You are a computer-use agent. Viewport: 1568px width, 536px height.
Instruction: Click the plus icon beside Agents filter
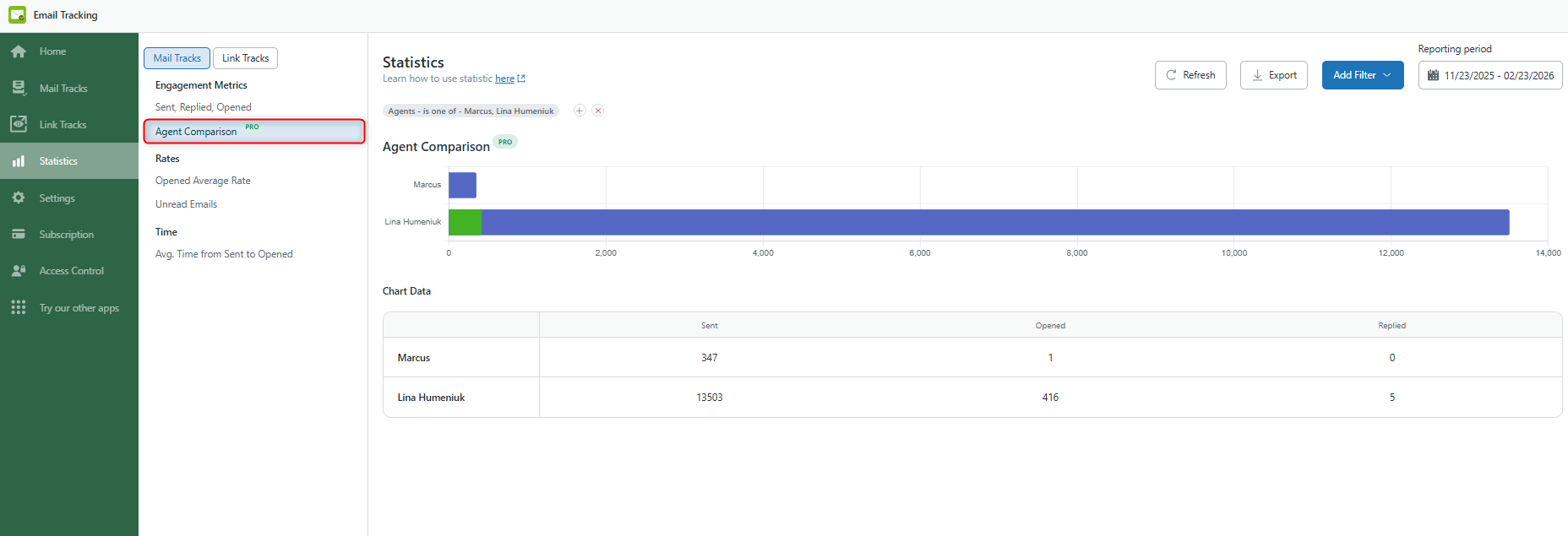[x=580, y=111]
